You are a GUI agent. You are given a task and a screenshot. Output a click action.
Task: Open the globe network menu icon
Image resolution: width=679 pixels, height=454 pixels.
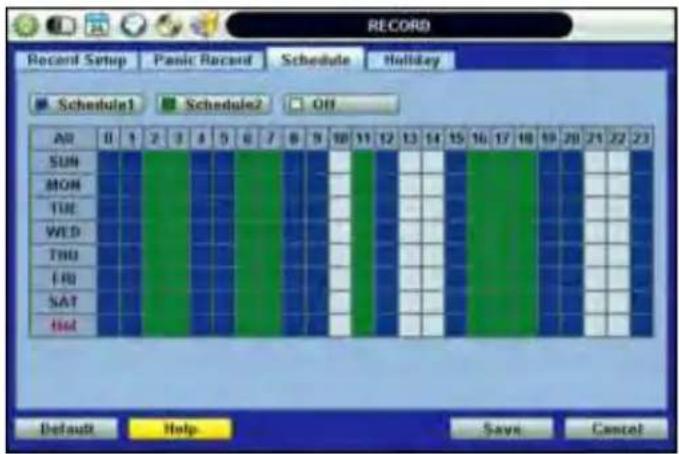point(168,26)
